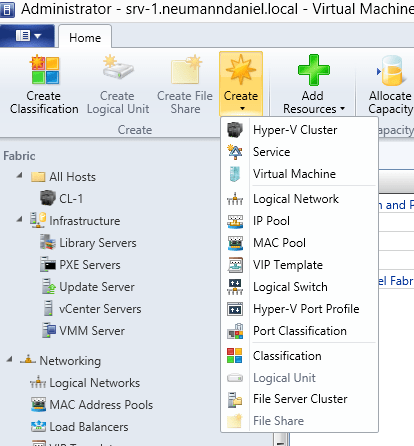Image resolution: width=414 pixels, height=446 pixels.
Task: Choose Virtual Machine from Create menu
Action: 299,174
